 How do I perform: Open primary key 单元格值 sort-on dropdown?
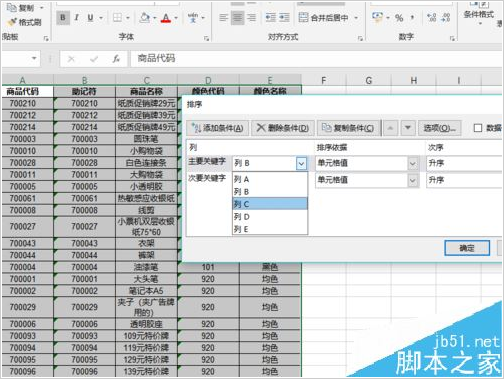pyautogui.click(x=413, y=163)
